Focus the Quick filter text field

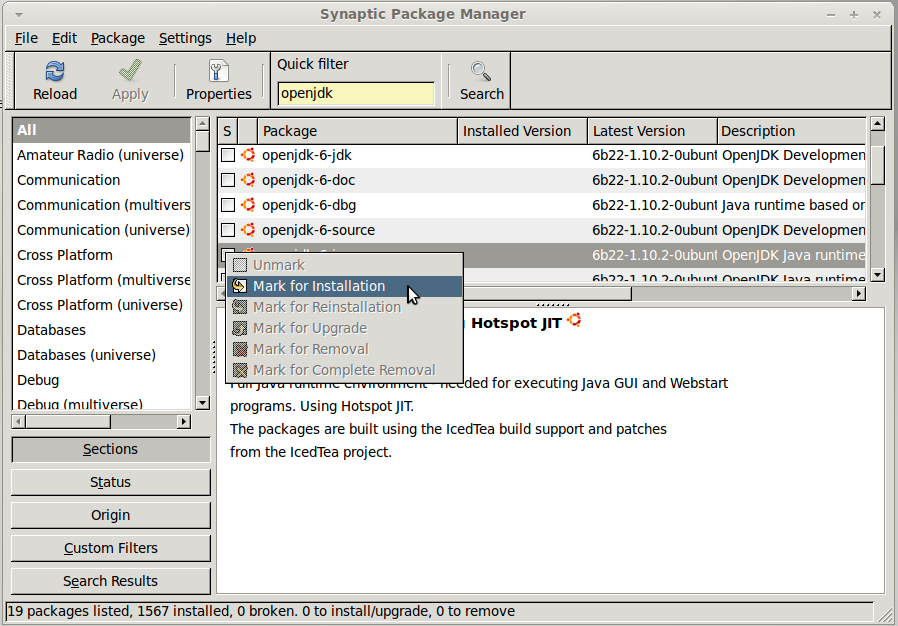pyautogui.click(x=356, y=93)
